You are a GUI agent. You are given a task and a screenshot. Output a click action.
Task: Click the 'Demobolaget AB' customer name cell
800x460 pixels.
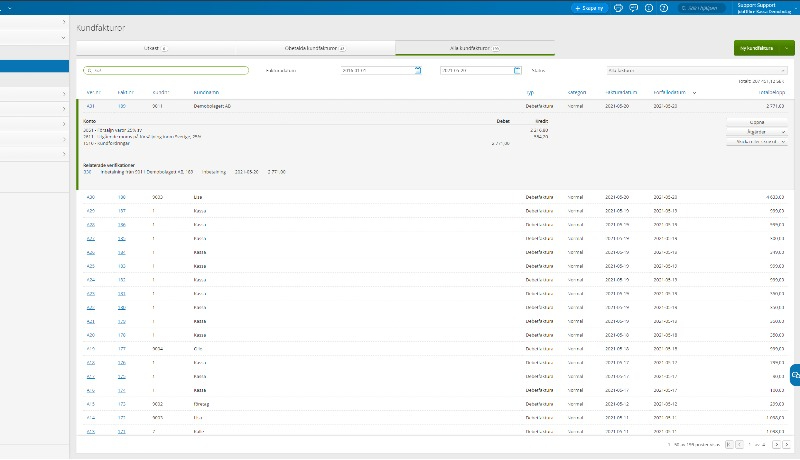(x=212, y=106)
